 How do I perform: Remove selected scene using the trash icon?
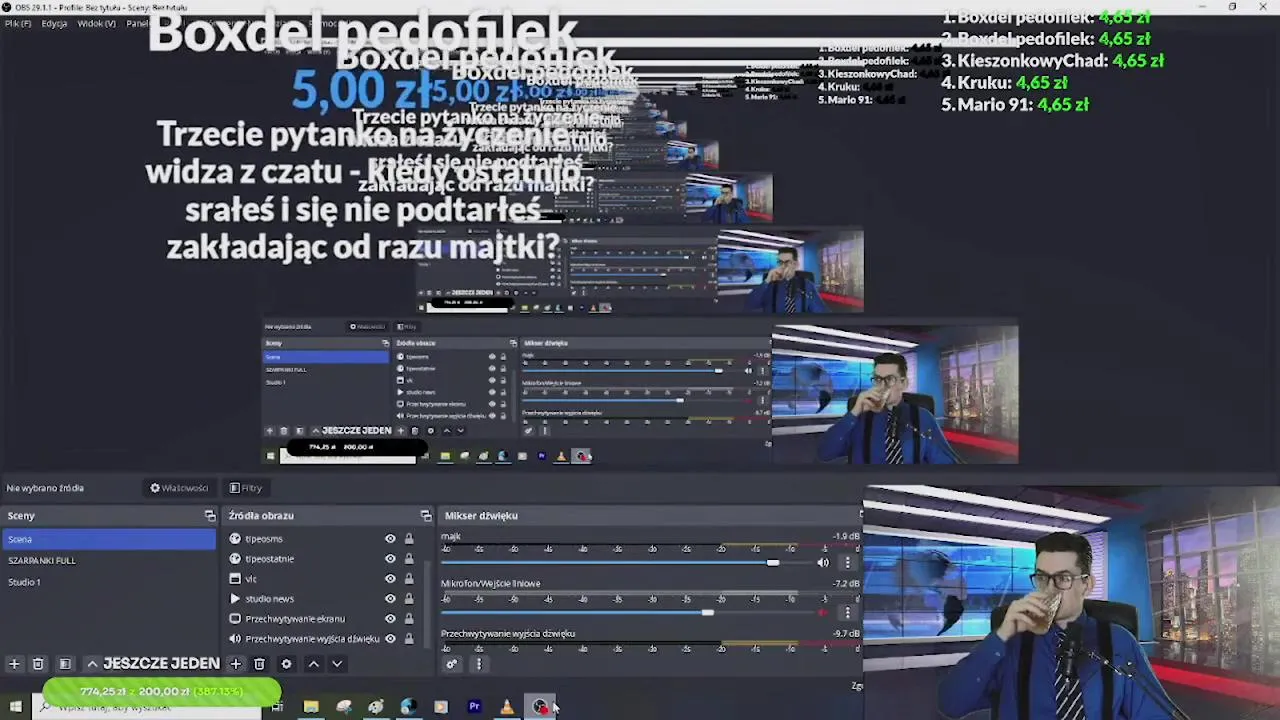(x=38, y=664)
